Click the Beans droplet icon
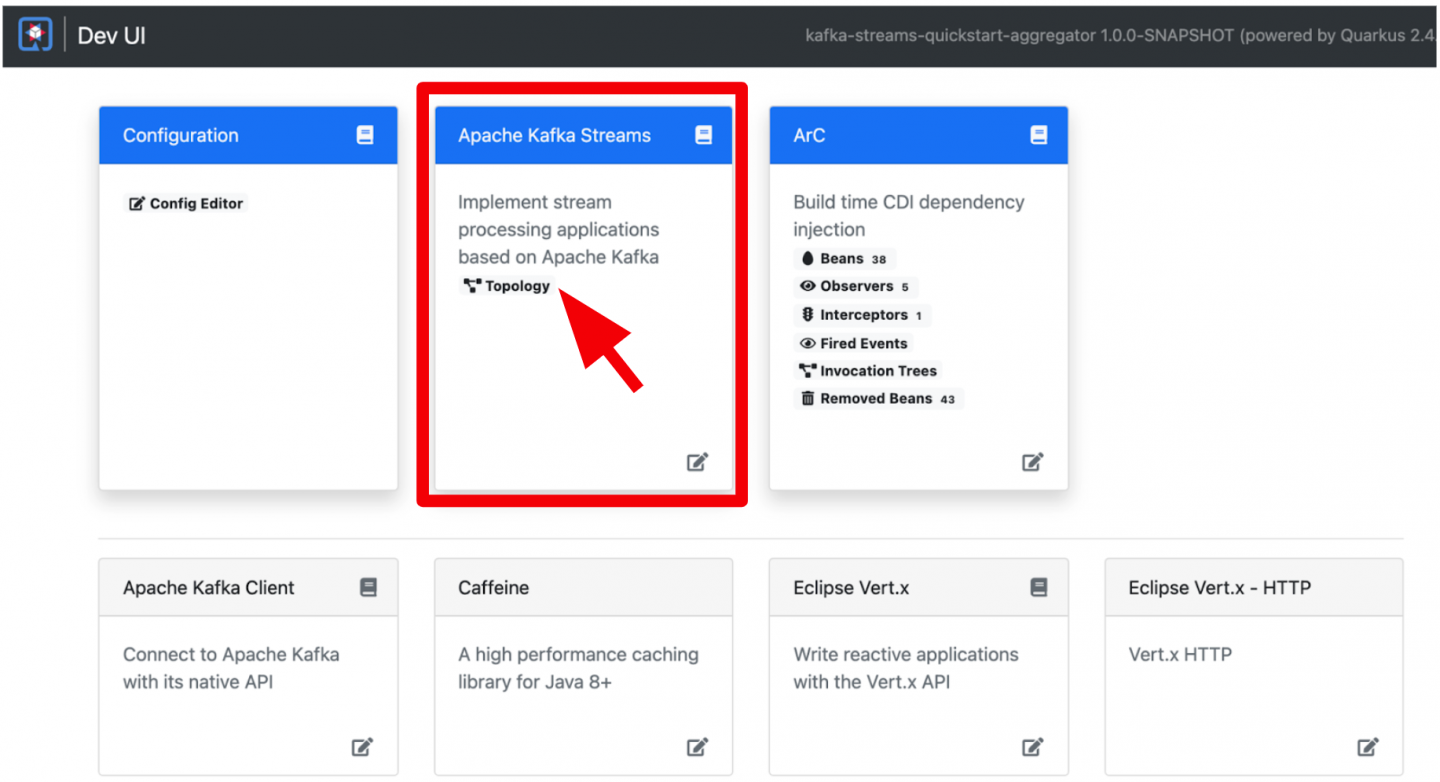The width and height of the screenshot is (1440, 782). [808, 258]
